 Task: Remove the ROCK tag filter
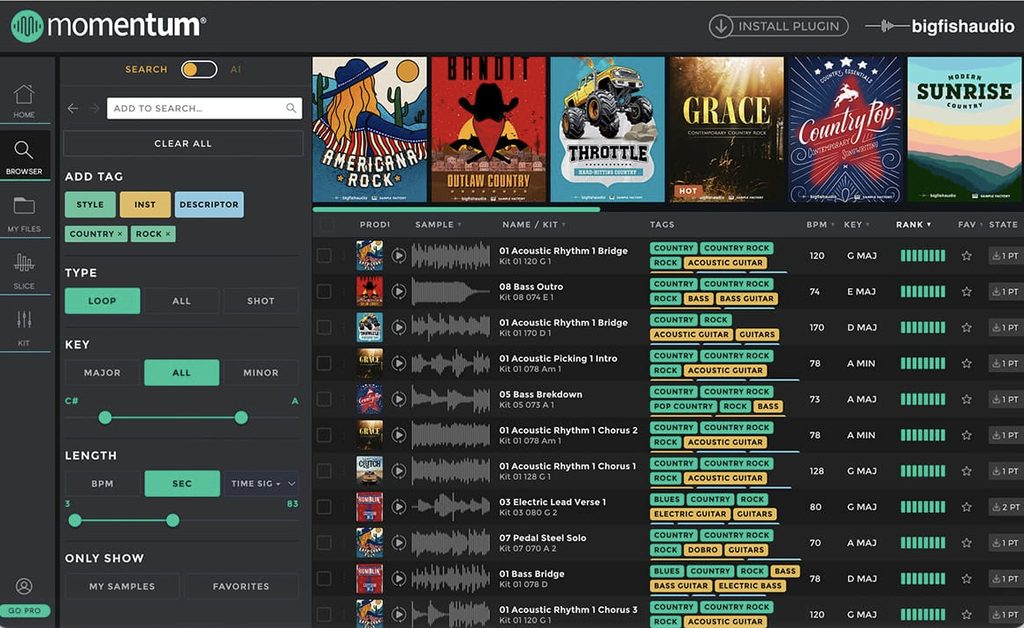(x=168, y=234)
